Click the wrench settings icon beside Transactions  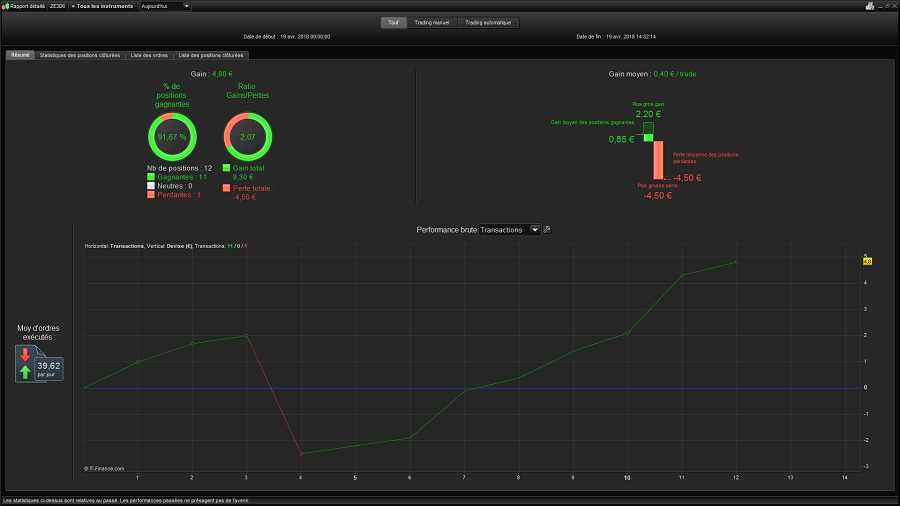click(547, 229)
